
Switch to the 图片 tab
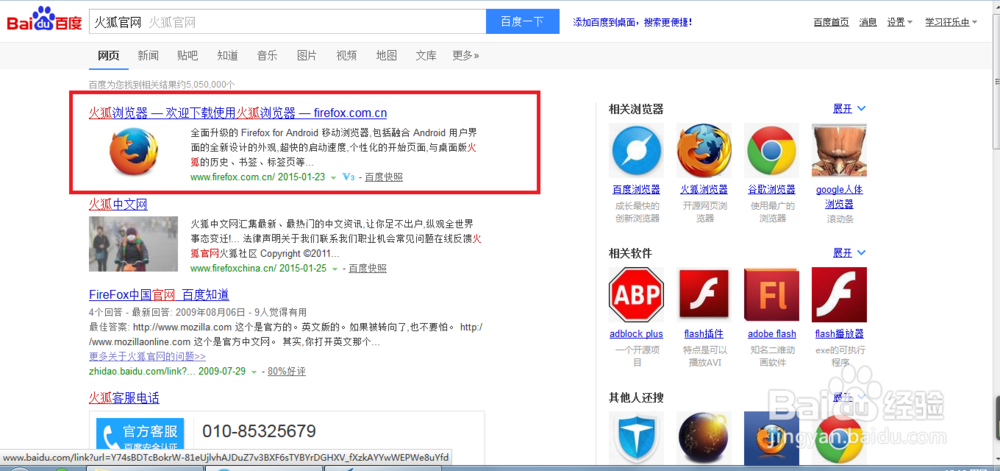(307, 55)
